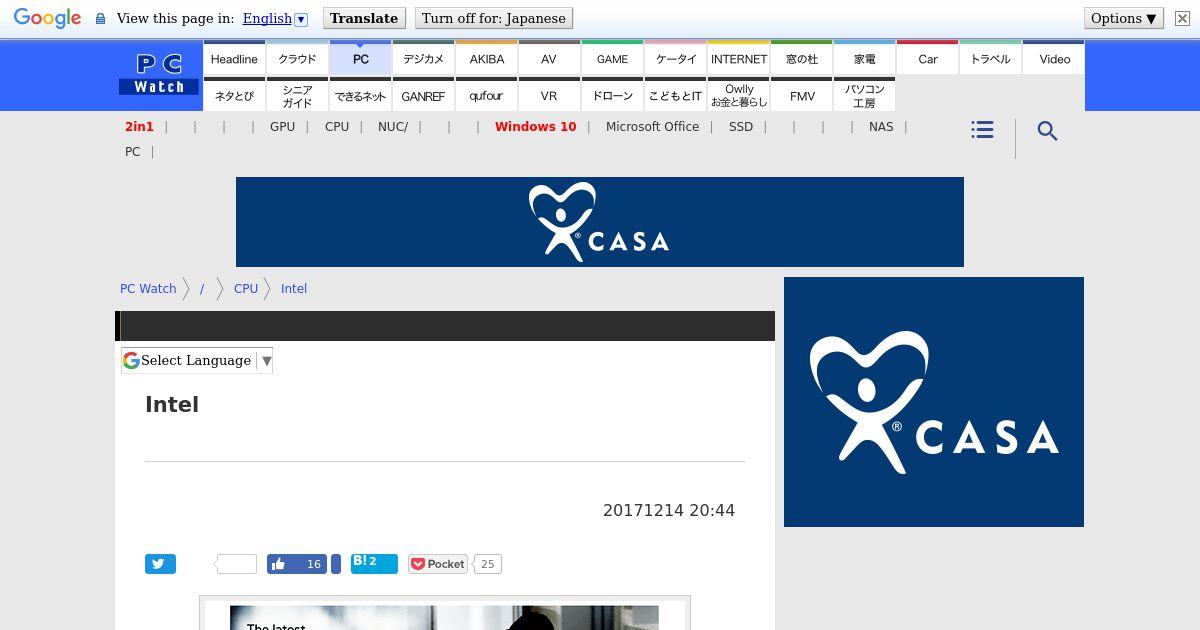Open the クラウド tab

click(x=297, y=58)
